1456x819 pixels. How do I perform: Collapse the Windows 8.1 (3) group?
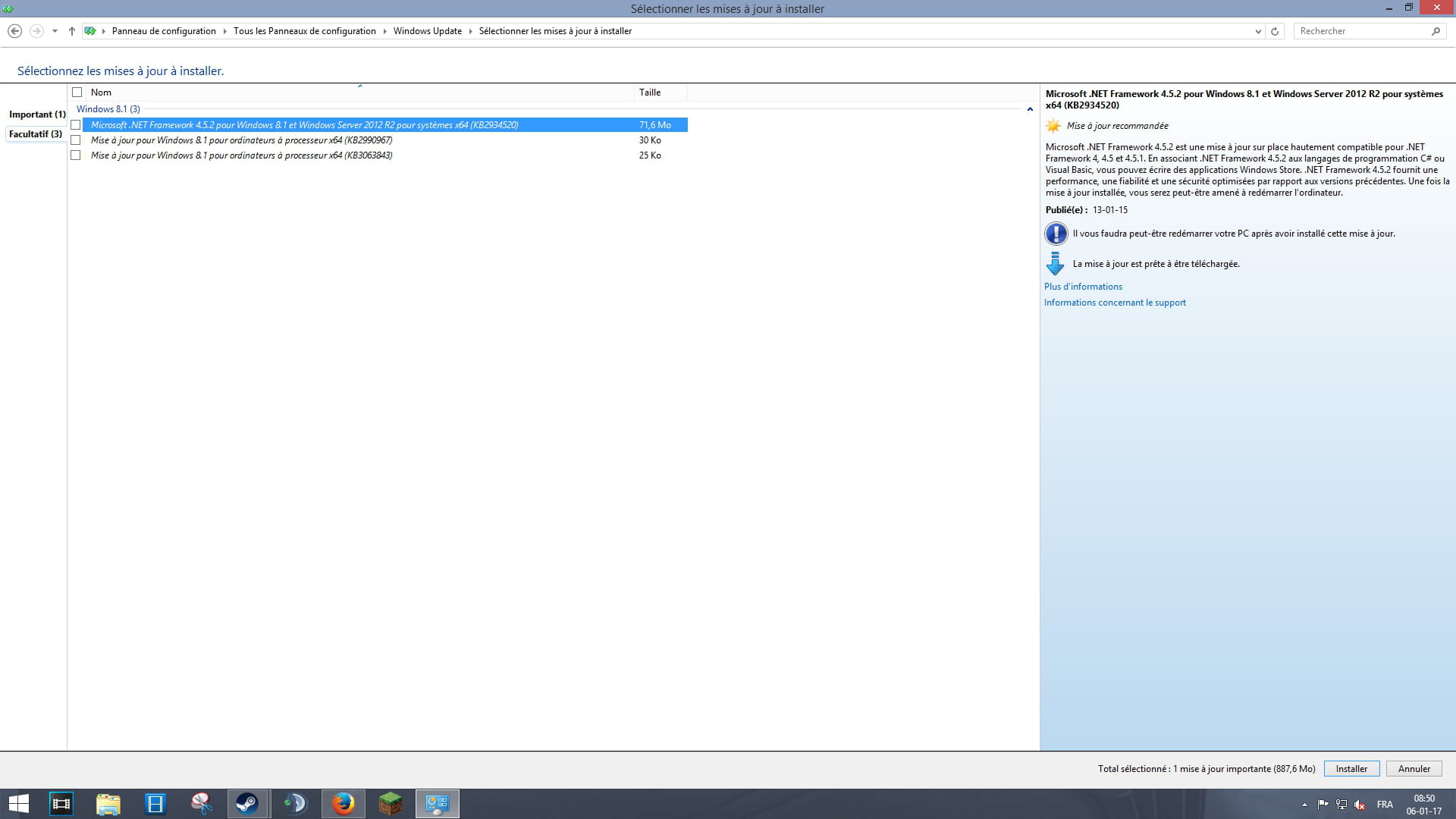pos(1030,109)
